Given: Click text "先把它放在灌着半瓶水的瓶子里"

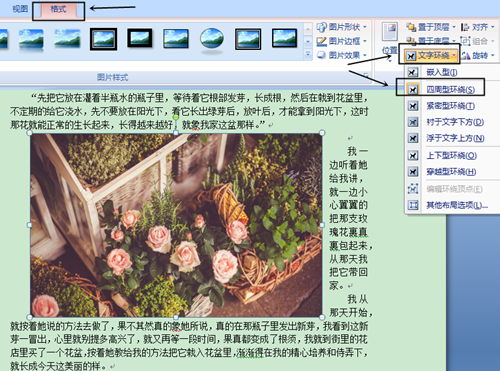Looking at the screenshot, I should point(100,98).
